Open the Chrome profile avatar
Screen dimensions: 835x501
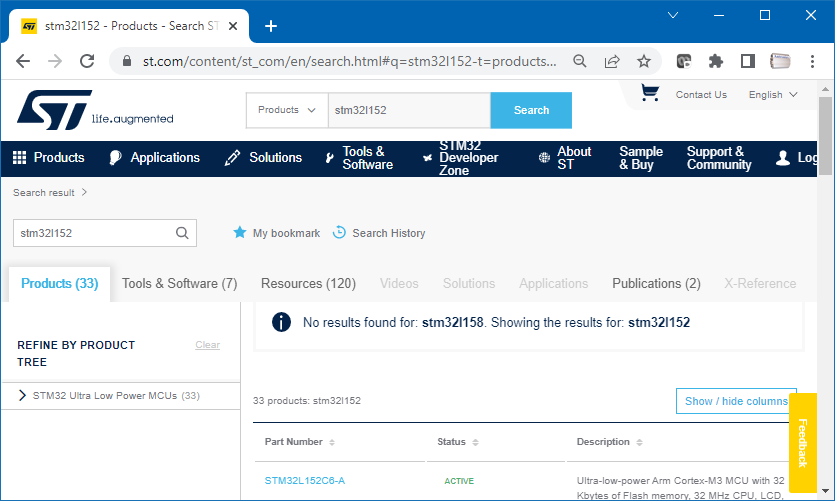point(780,61)
